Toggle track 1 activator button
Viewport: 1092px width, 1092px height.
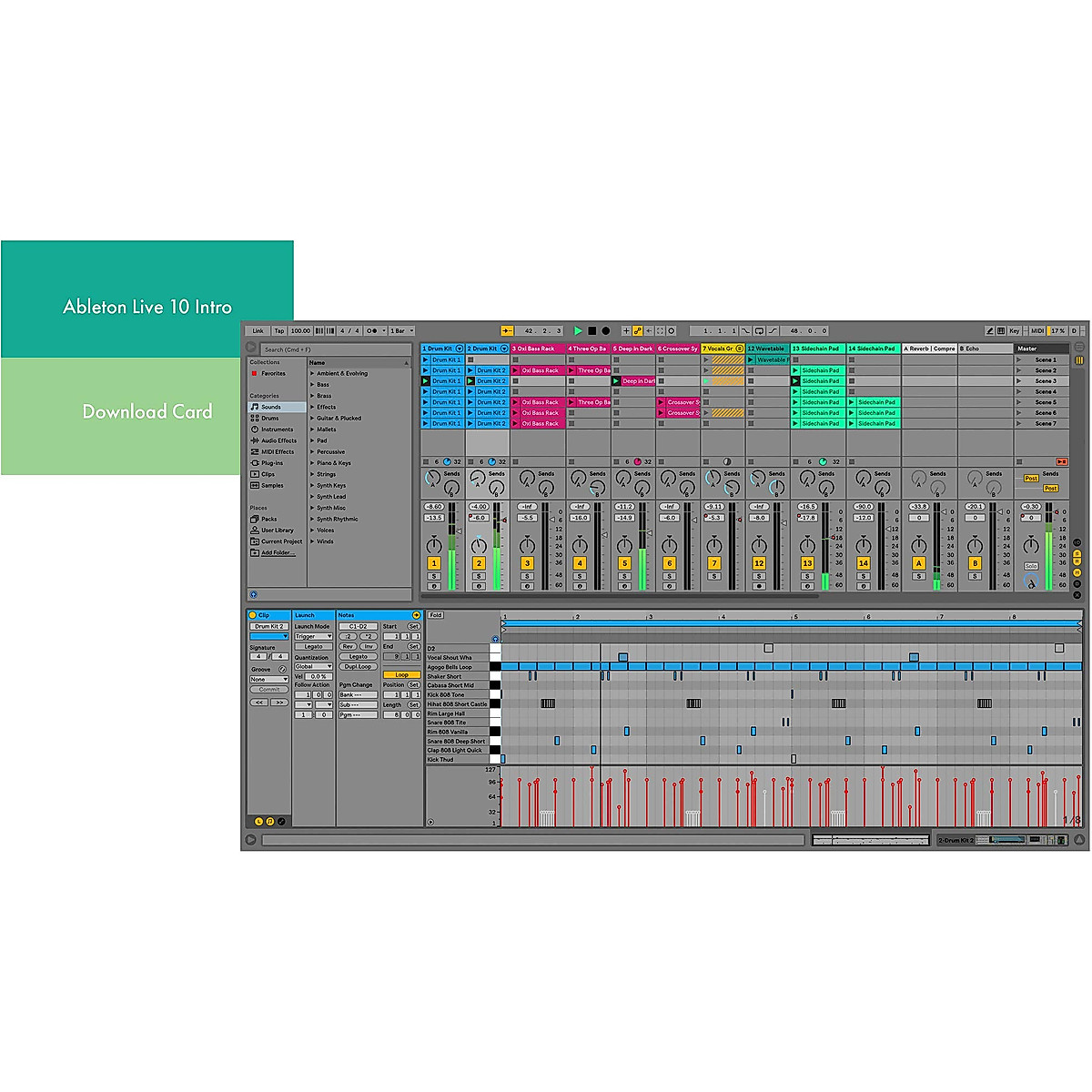[x=434, y=563]
